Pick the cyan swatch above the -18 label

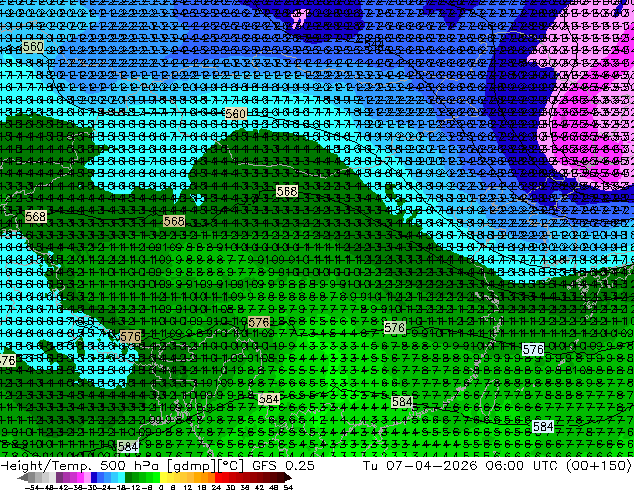click(x=121, y=478)
